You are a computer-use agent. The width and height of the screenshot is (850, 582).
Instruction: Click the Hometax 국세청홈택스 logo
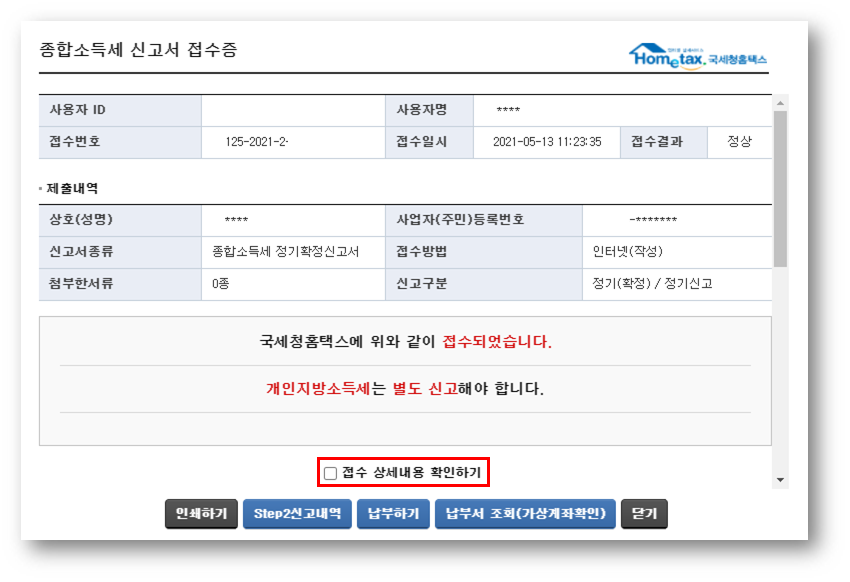coord(698,56)
